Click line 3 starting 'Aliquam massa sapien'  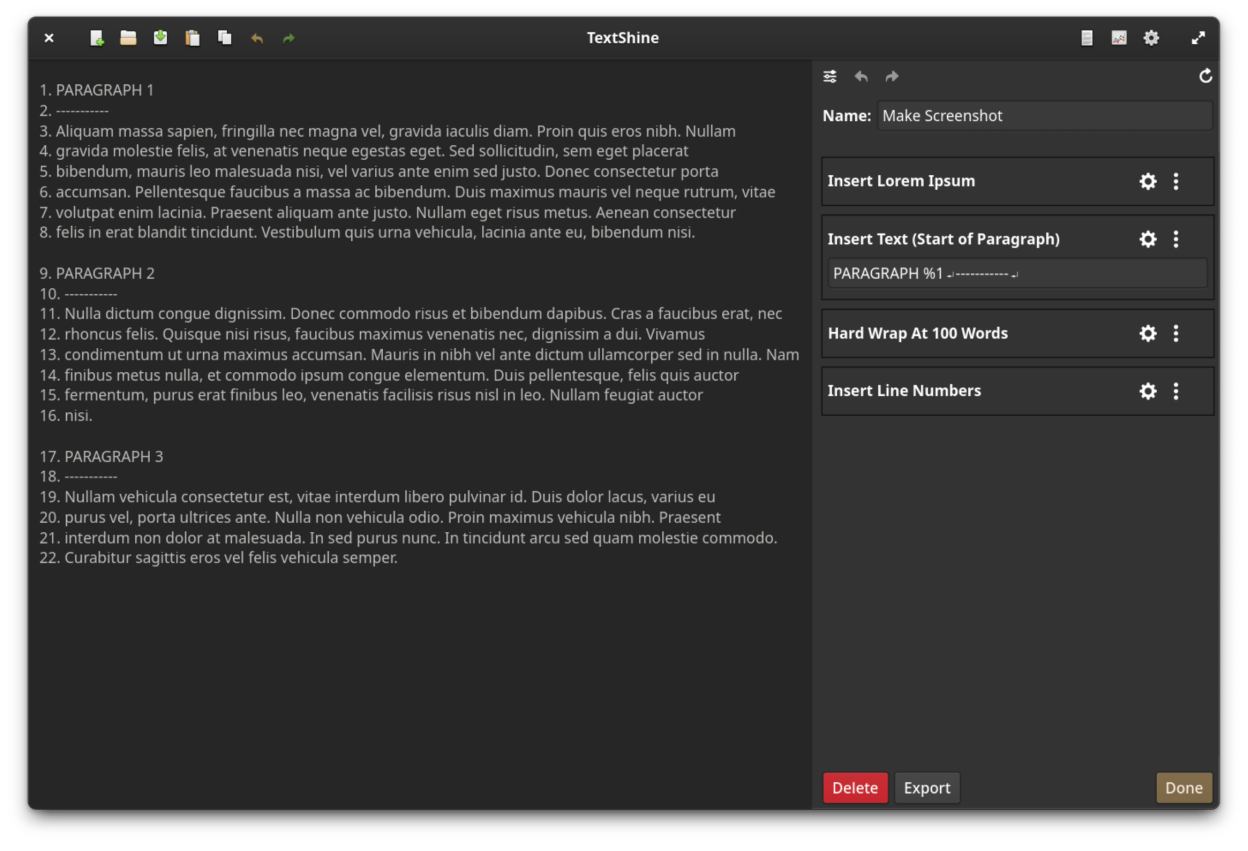pos(388,131)
